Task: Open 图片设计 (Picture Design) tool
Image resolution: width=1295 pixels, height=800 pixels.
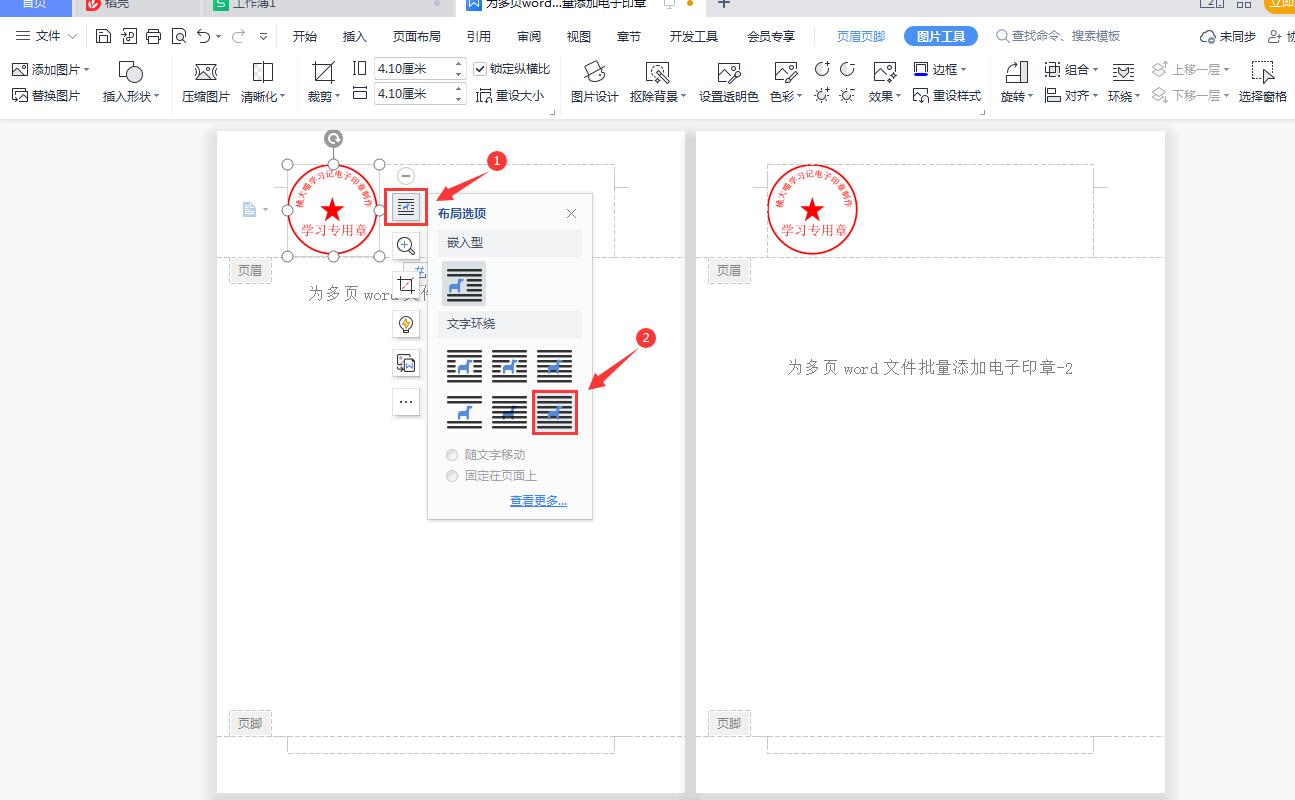Action: click(594, 82)
